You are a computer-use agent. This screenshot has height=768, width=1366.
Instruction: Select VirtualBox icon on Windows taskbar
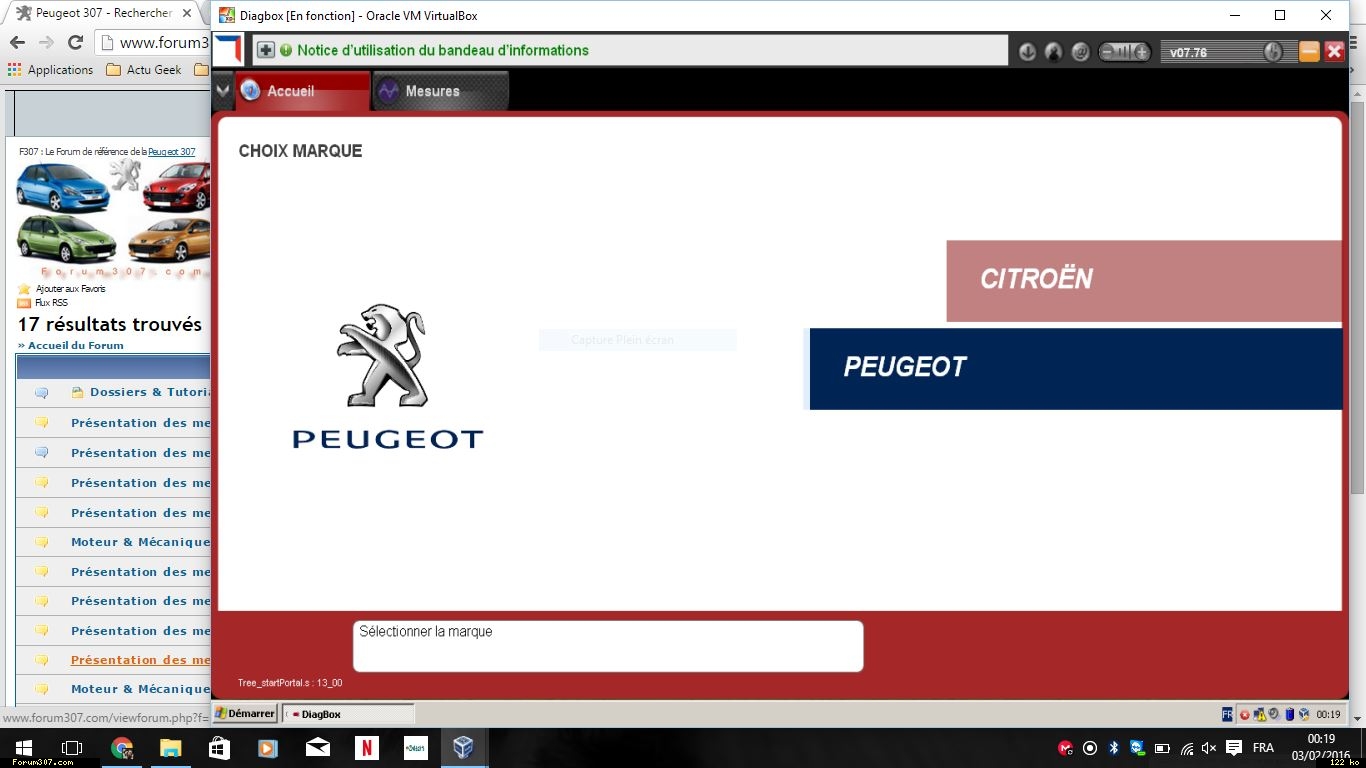[463, 748]
